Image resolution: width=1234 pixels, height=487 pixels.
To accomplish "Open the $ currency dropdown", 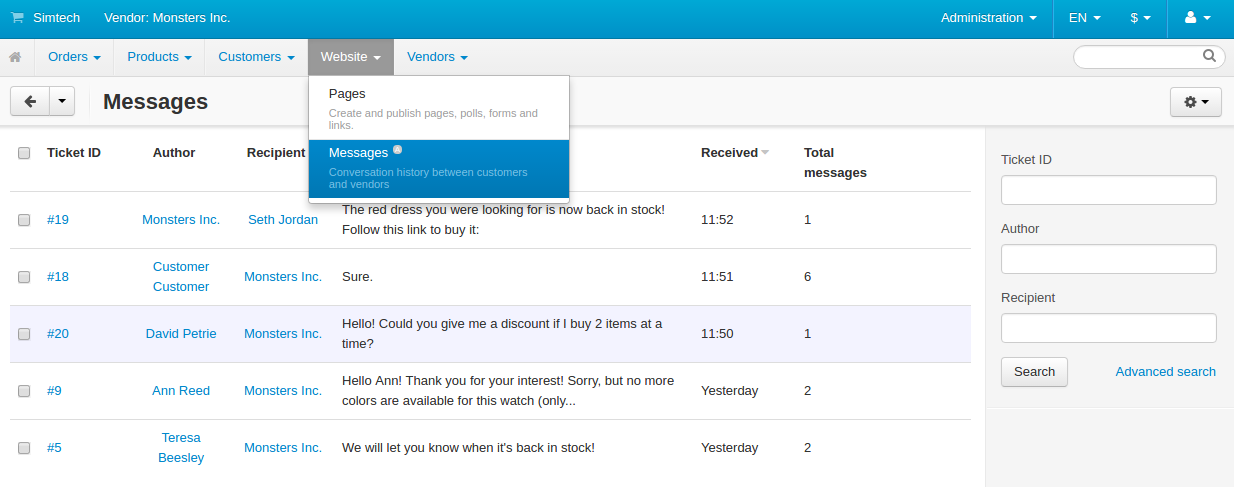I will pyautogui.click(x=1140, y=18).
